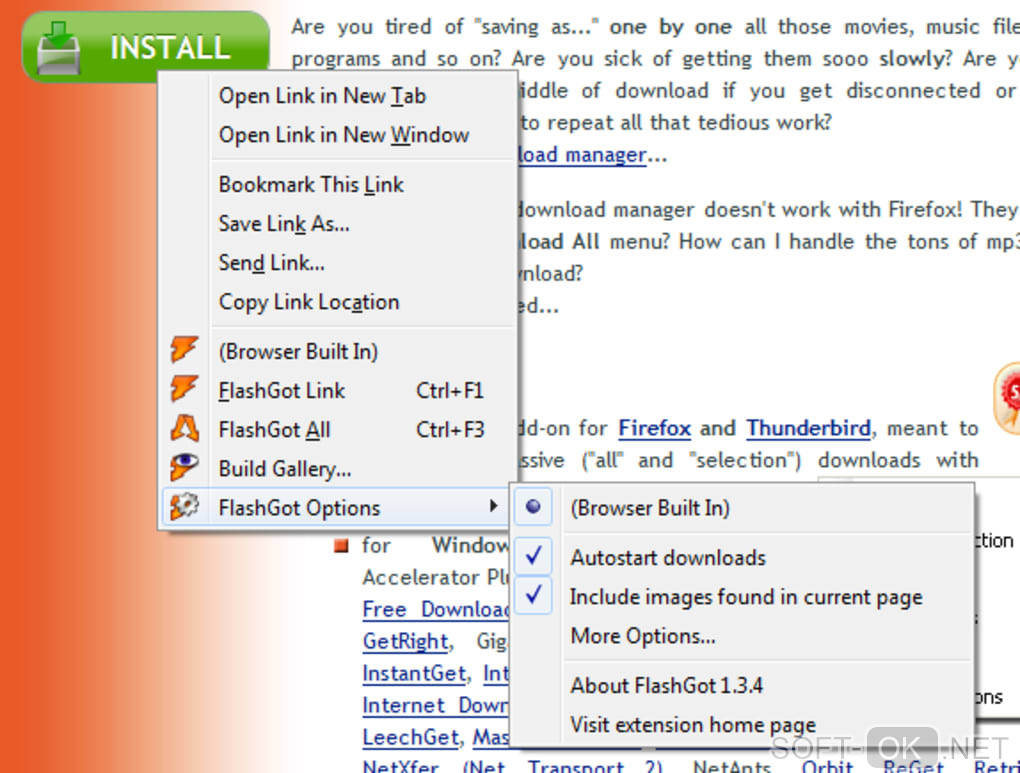Viewport: 1020px width, 773px height.
Task: Click the FlashGot Link lightning icon
Action: (184, 389)
